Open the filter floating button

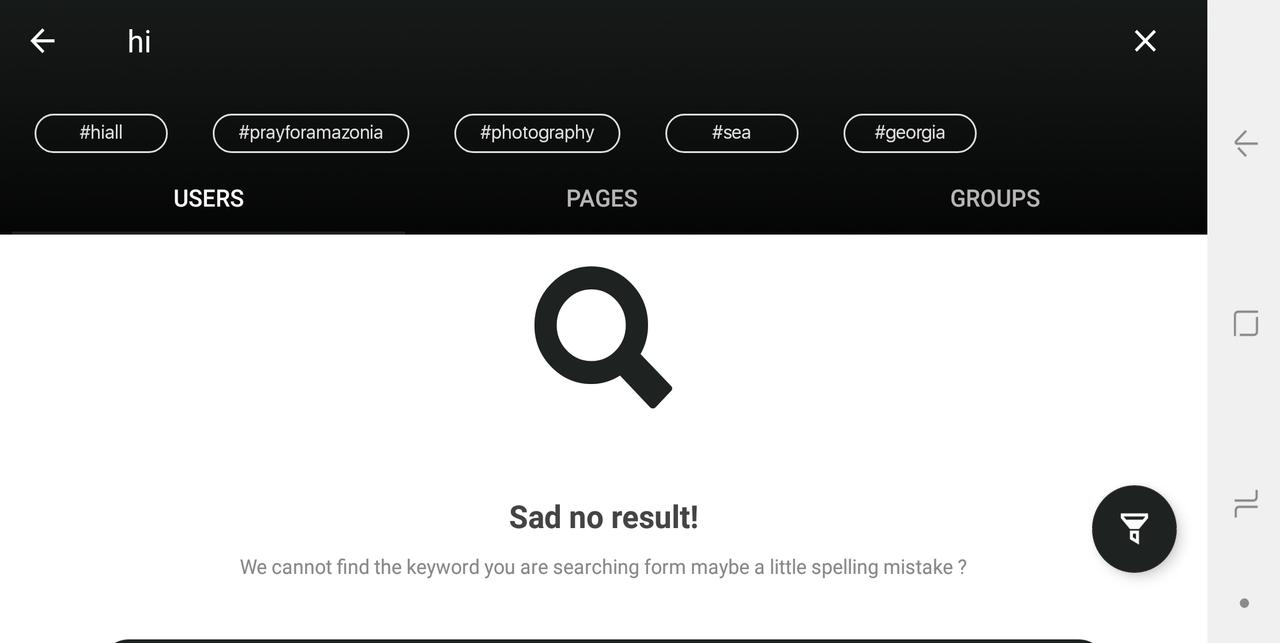pyautogui.click(x=1134, y=529)
